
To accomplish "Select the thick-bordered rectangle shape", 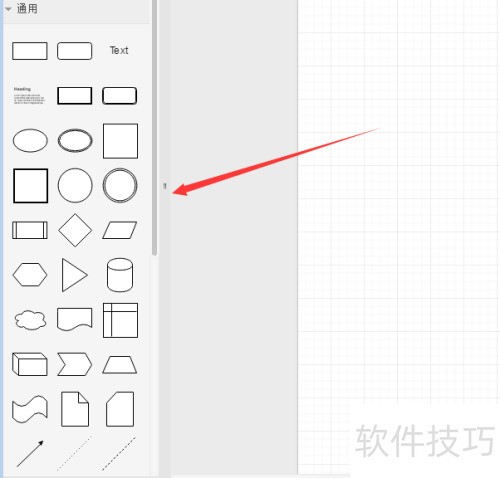I will [74, 96].
